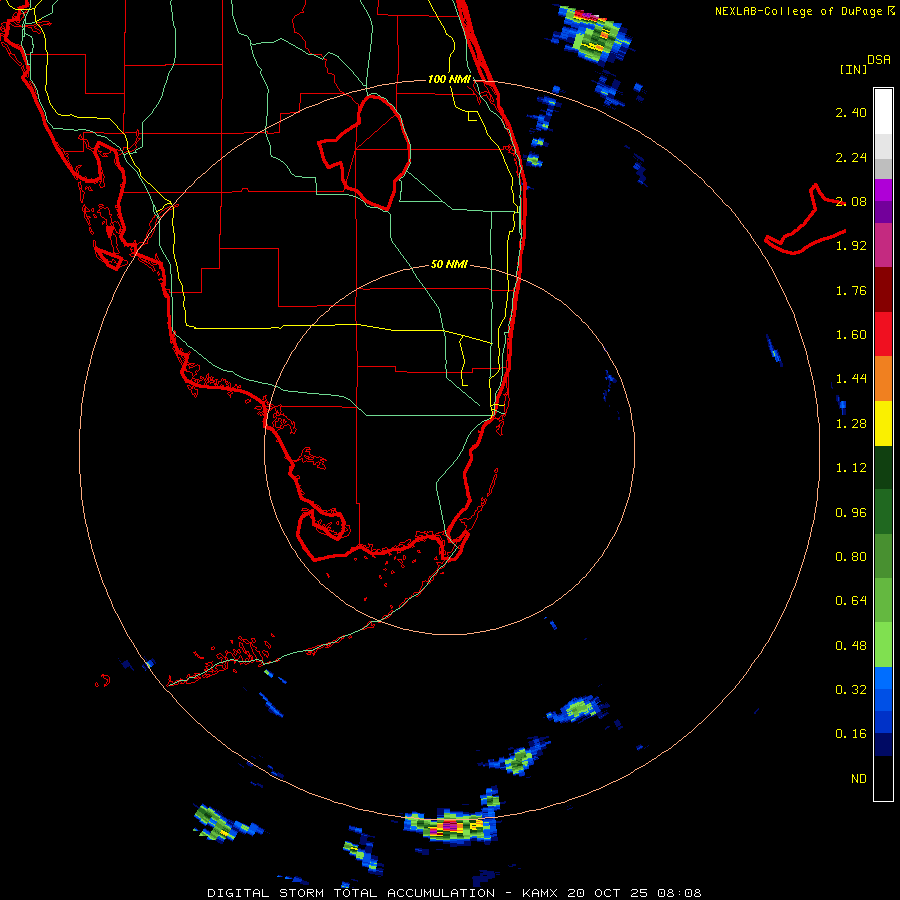
Task: Pick the orange legend swatch
Action: click(883, 379)
